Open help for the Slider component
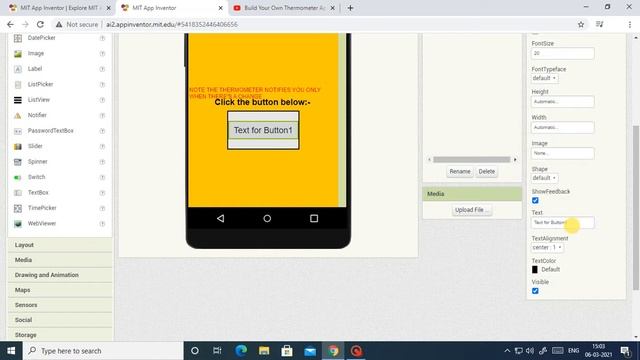 point(102,147)
